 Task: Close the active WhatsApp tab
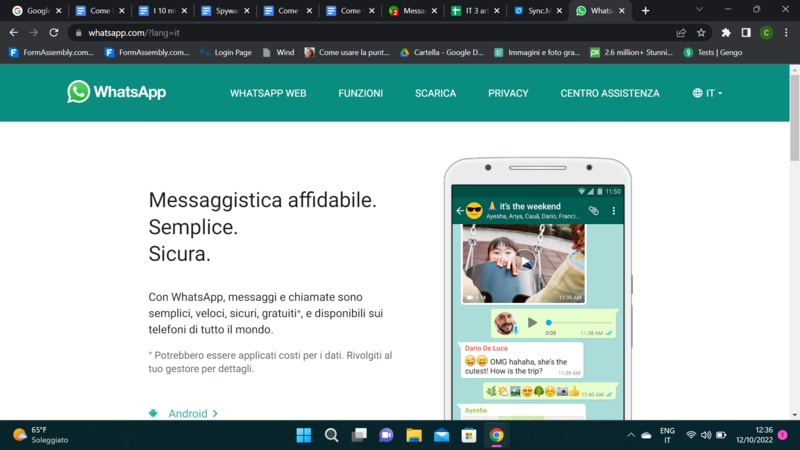pyautogui.click(x=621, y=11)
